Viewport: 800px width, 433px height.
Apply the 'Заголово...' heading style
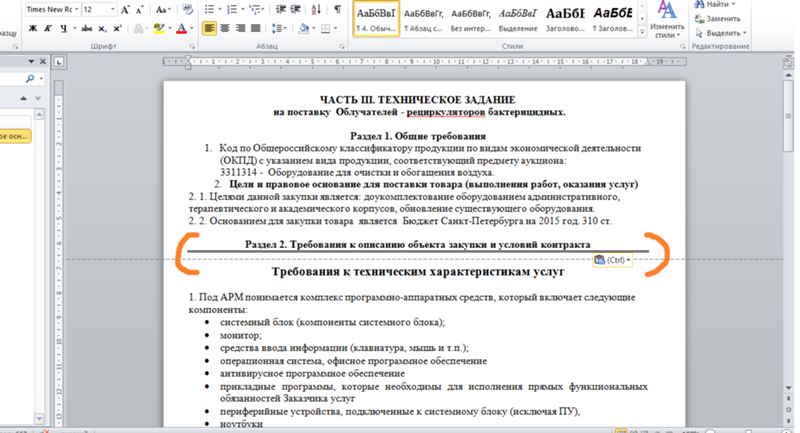565,19
